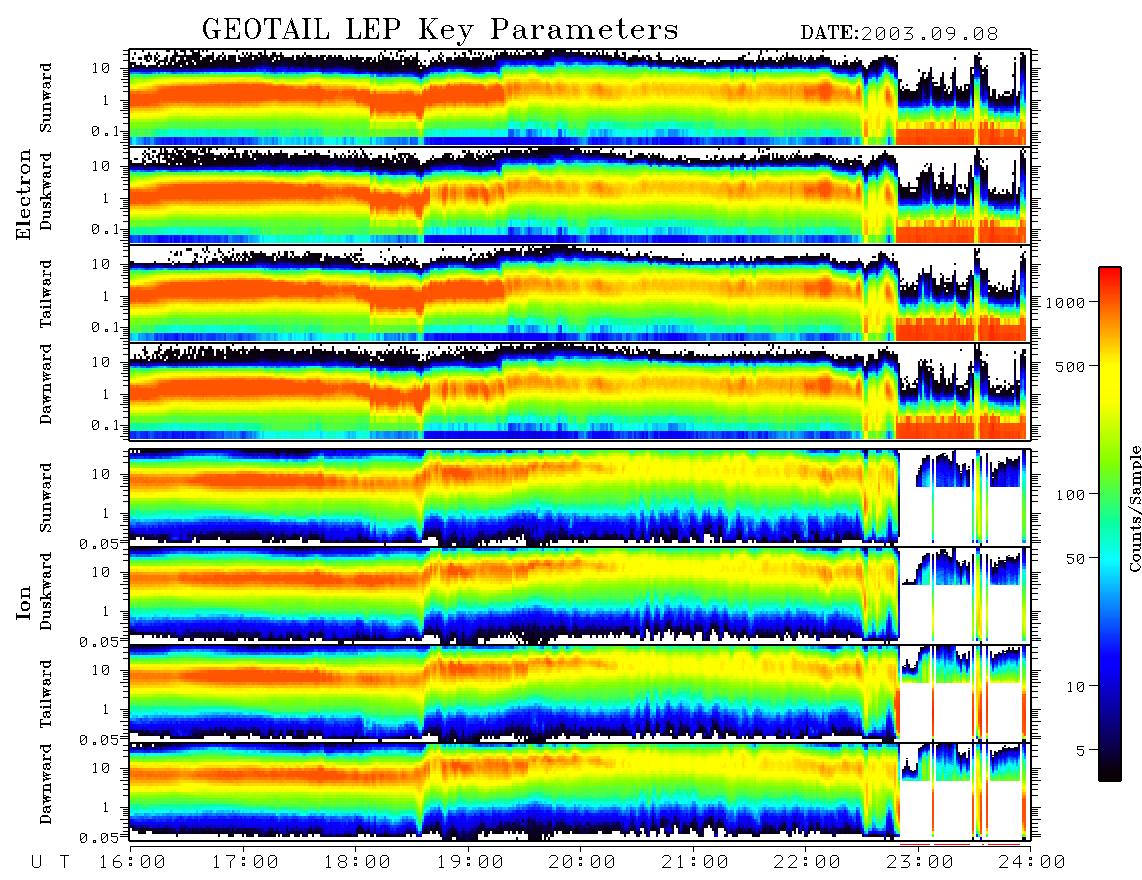Select the Ion "Duskward" panel label
This screenshot has width=1142, height=880.
pyautogui.click(x=46, y=592)
